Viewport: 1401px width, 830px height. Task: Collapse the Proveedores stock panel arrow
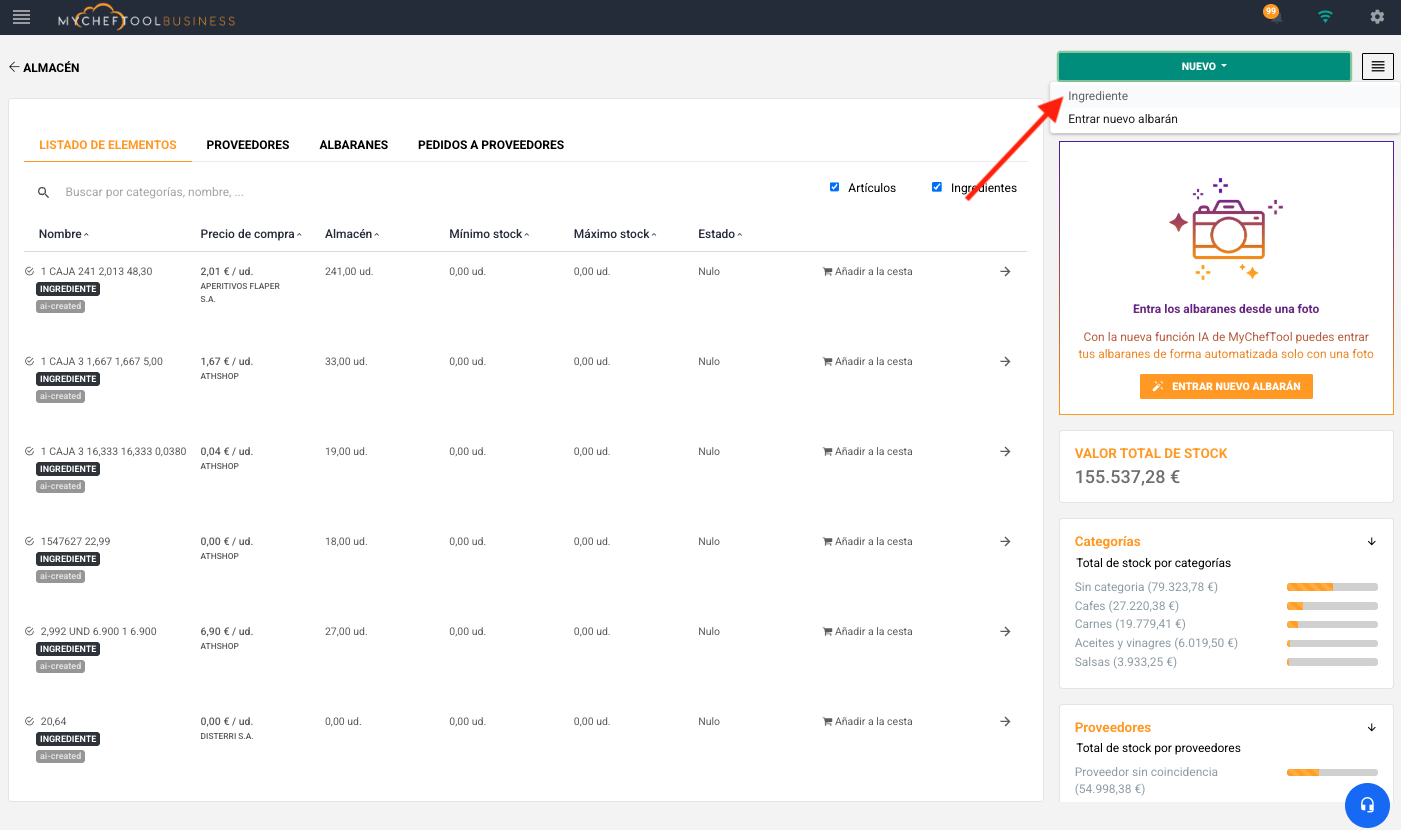pos(1371,728)
